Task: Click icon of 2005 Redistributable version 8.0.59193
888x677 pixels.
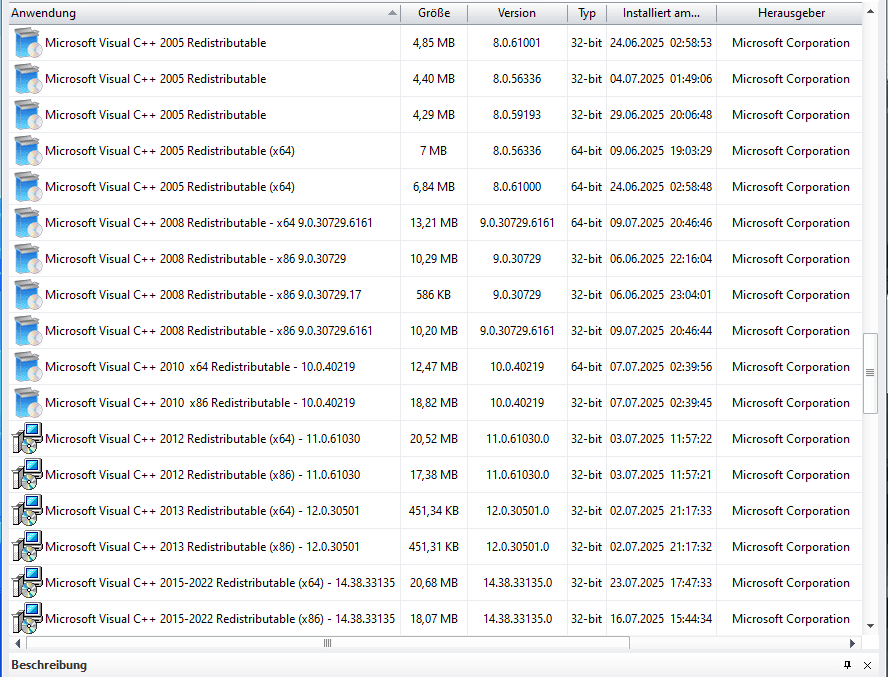Action: 27,115
